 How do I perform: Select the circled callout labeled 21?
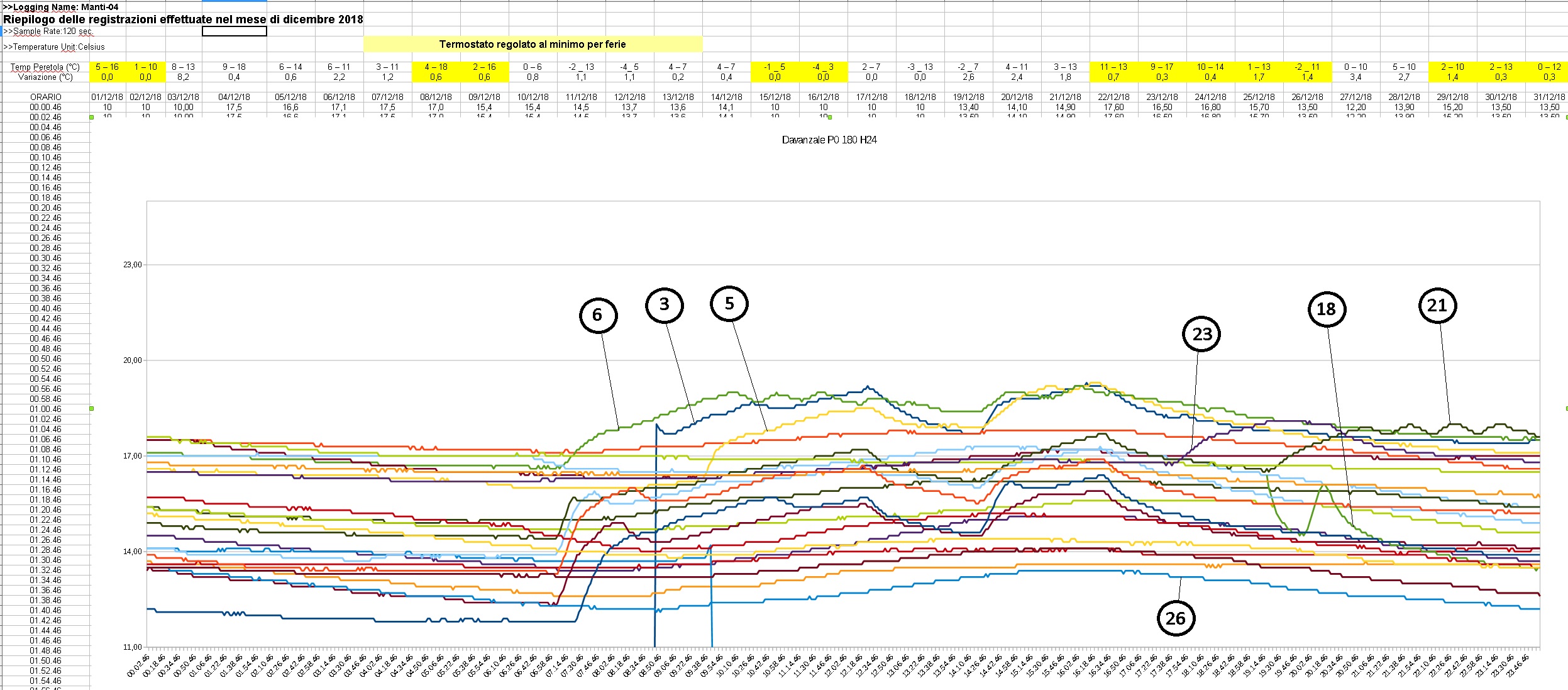(x=1437, y=306)
